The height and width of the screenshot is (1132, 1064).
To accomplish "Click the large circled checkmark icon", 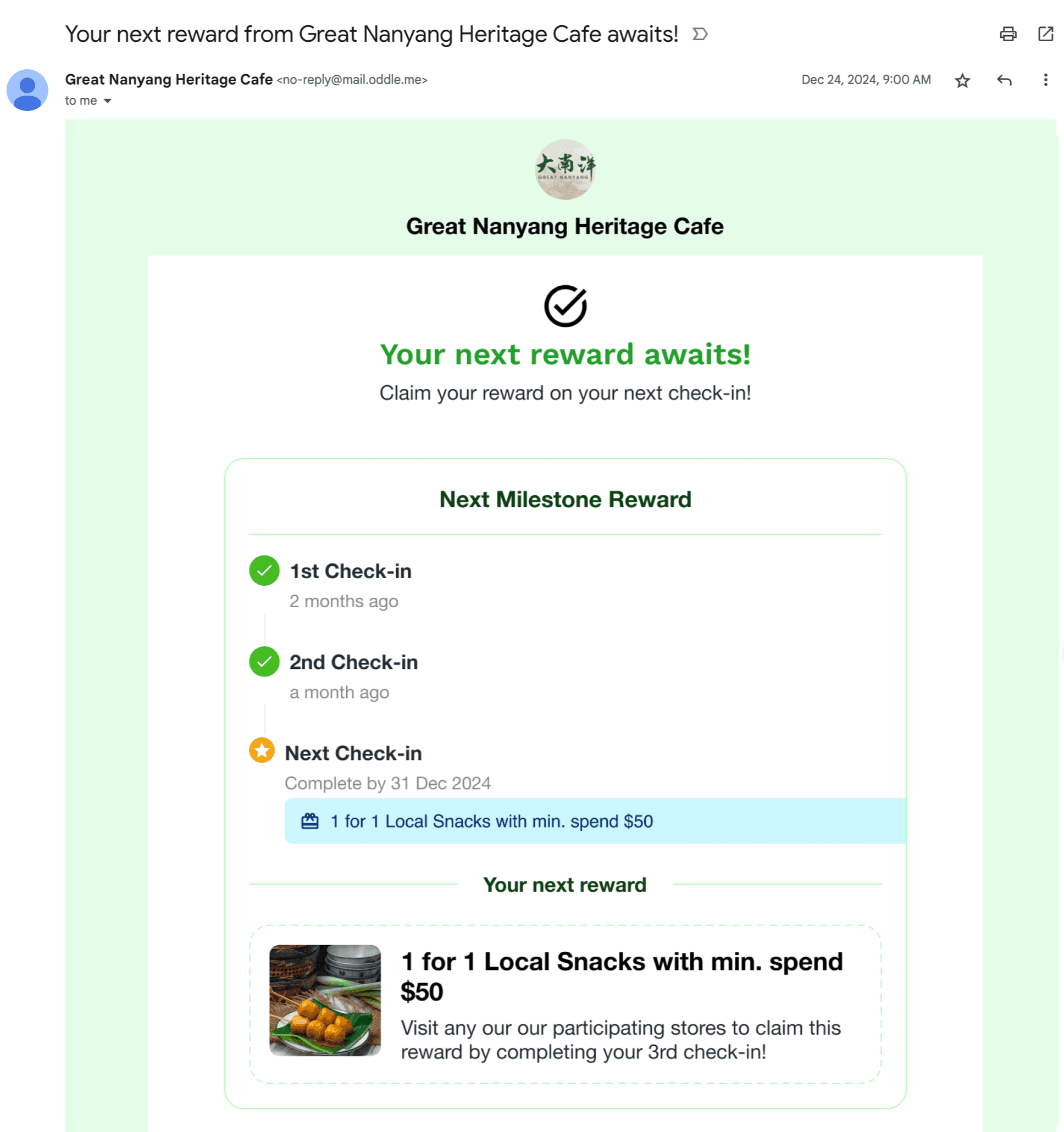I will (x=565, y=306).
